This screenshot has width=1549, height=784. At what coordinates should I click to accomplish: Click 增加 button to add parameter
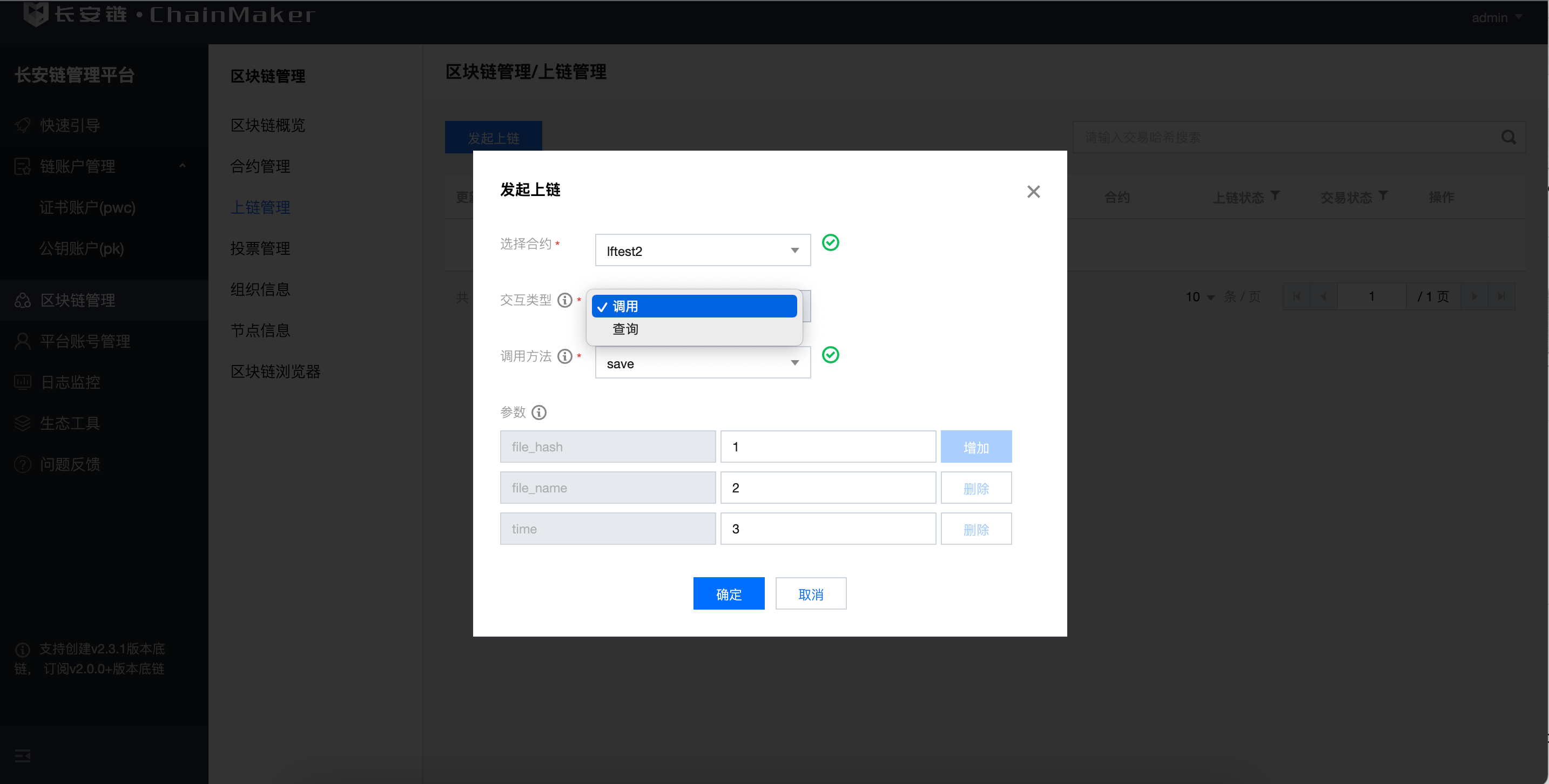(975, 447)
